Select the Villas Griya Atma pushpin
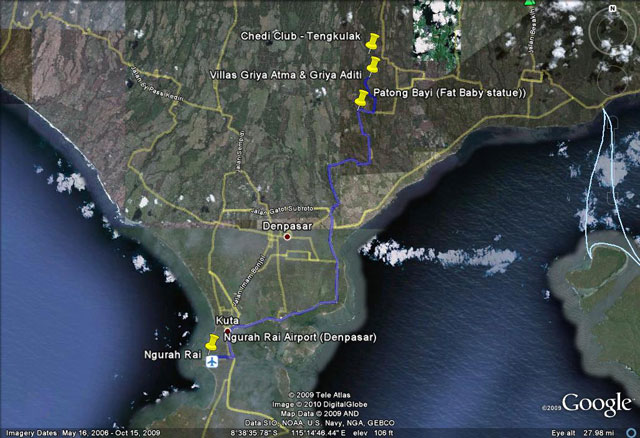This screenshot has height=438, width=640. [x=373, y=65]
